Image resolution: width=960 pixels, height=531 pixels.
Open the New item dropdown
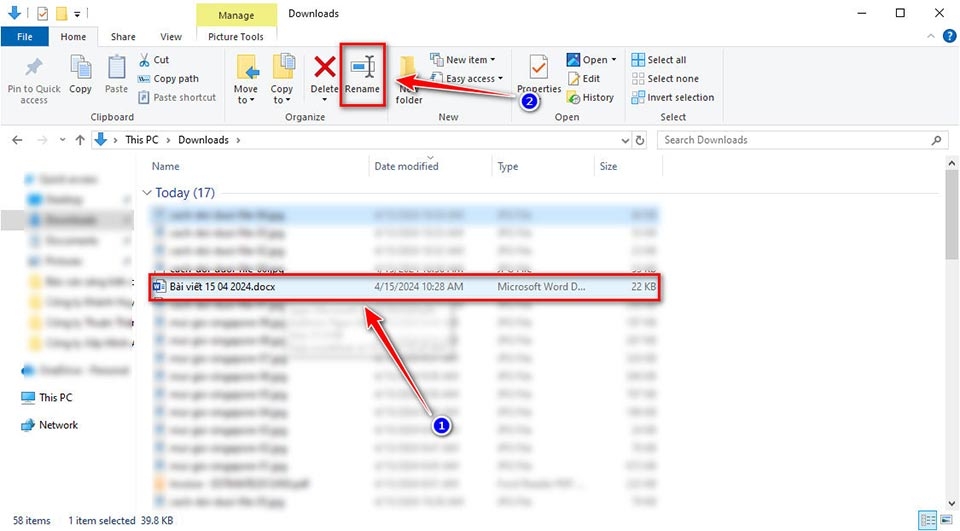tap(463, 59)
